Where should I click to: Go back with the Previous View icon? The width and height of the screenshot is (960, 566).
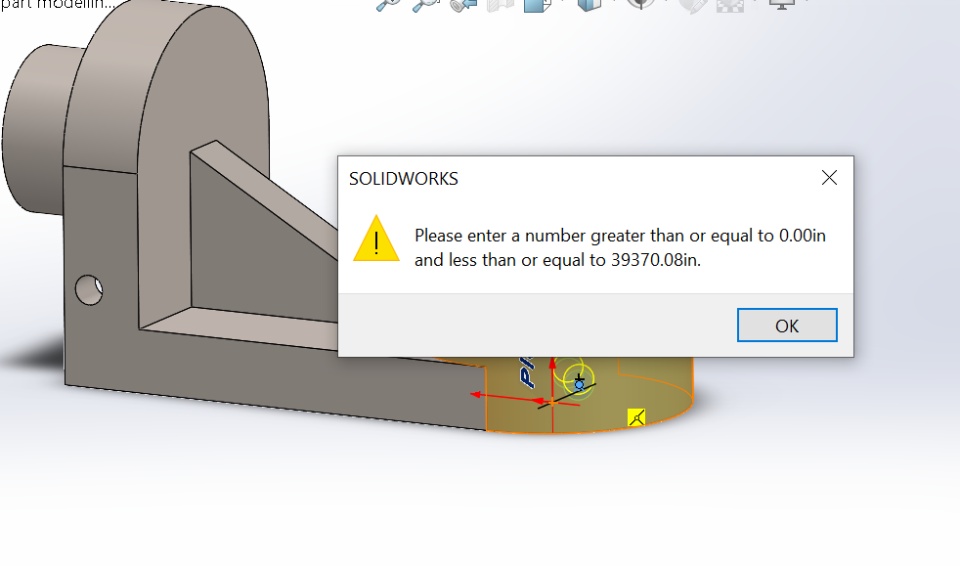[463, 5]
